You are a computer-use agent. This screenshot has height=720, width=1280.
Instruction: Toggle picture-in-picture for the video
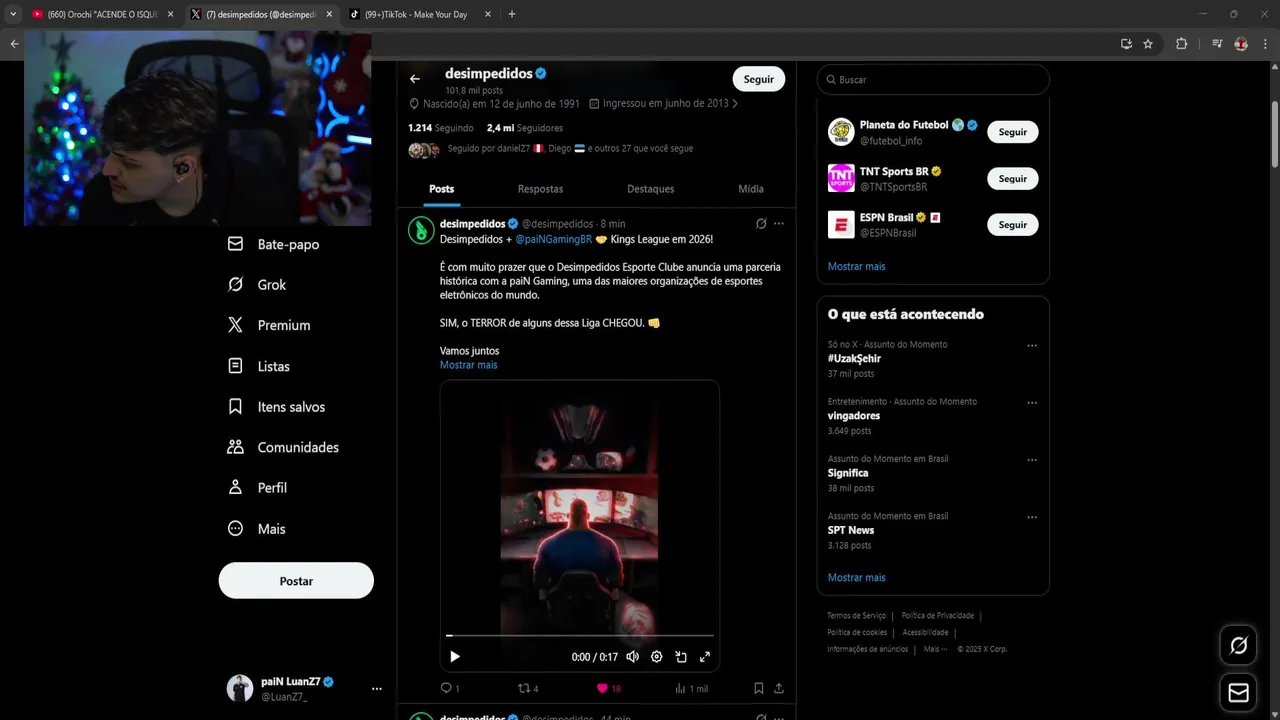681,657
